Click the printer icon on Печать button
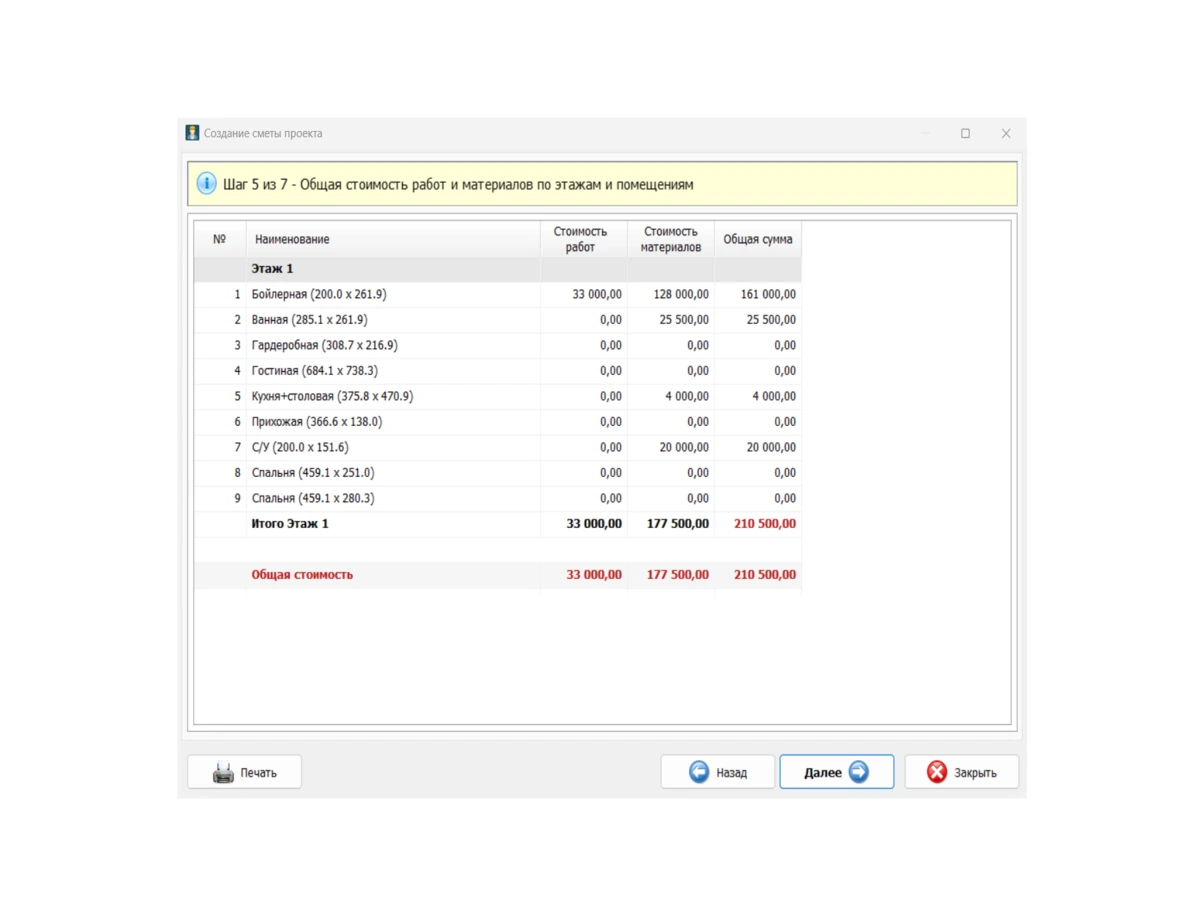Viewport: 1200px width, 910px height. [x=223, y=772]
